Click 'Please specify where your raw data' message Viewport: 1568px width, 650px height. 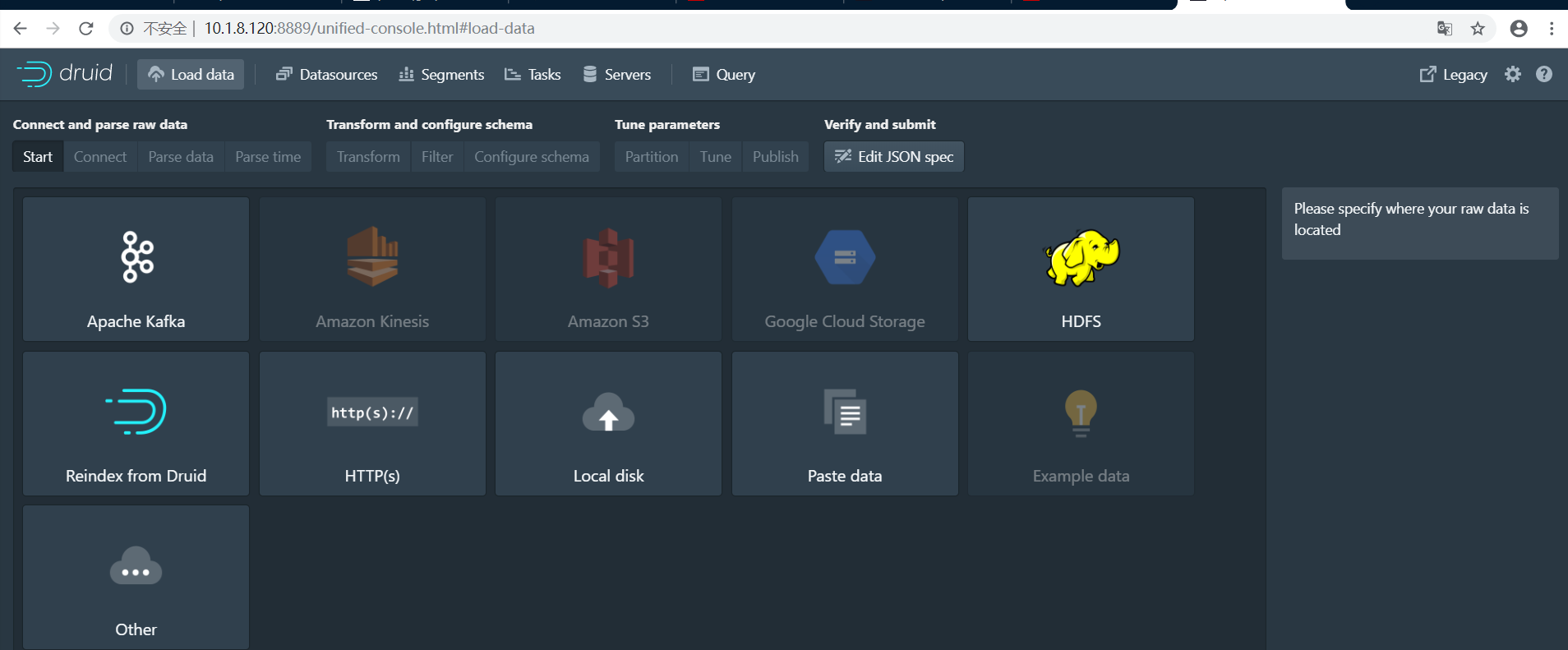[1411, 219]
